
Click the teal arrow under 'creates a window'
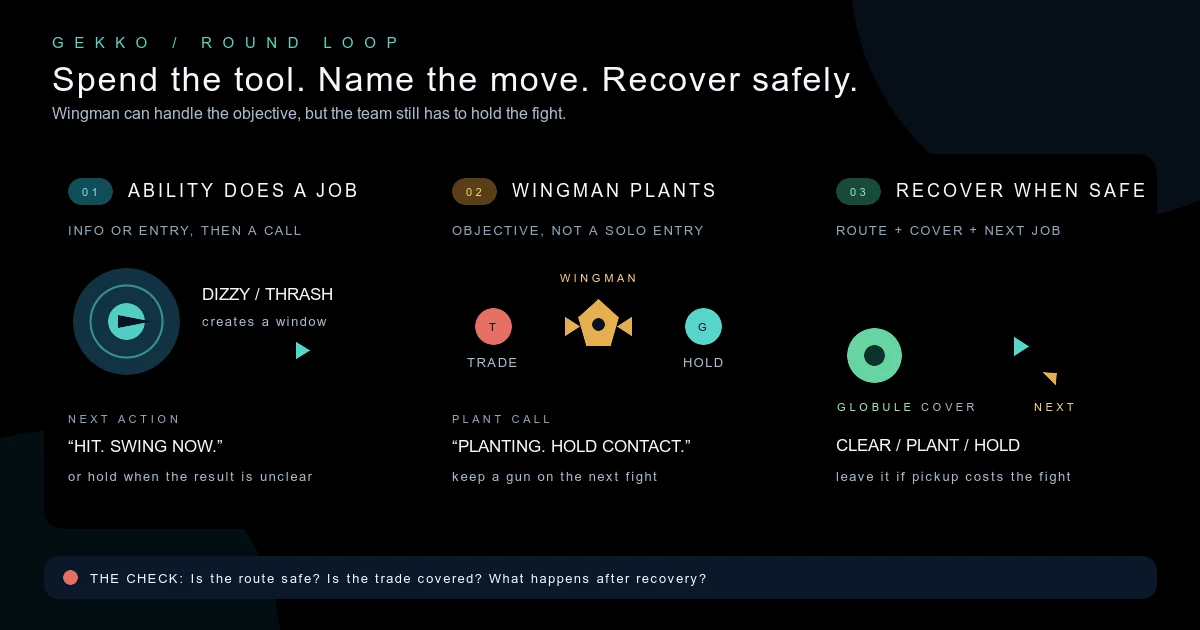[303, 350]
